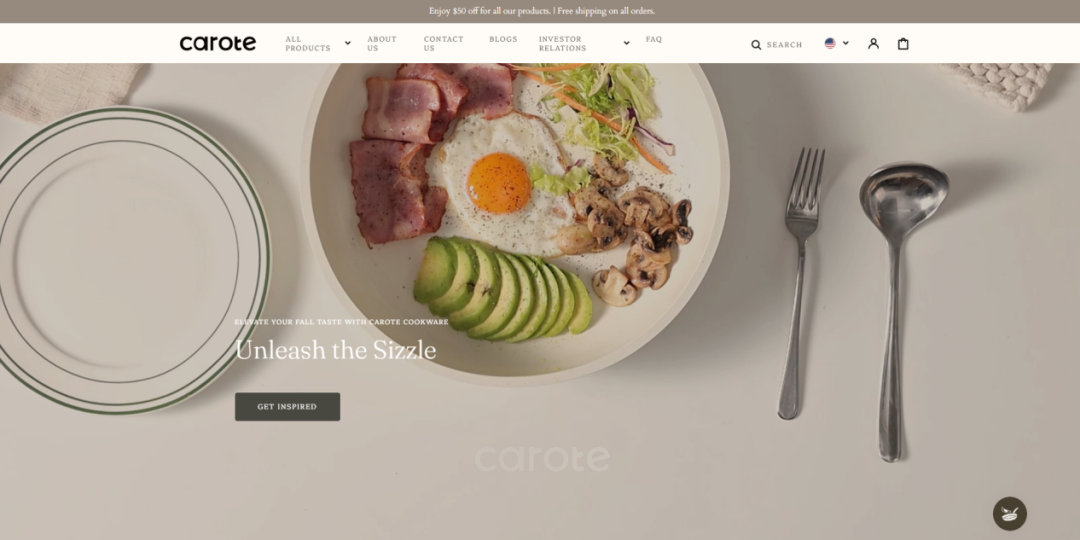Go to the Contact Us page
This screenshot has height=540, width=1080.
[x=443, y=43]
